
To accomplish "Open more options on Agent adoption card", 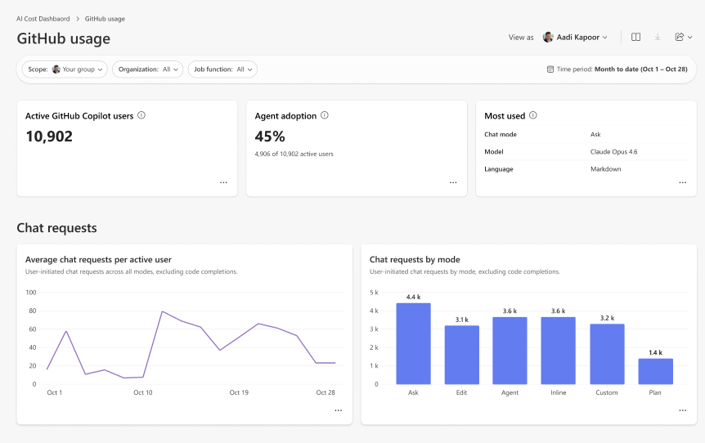I will (x=453, y=183).
